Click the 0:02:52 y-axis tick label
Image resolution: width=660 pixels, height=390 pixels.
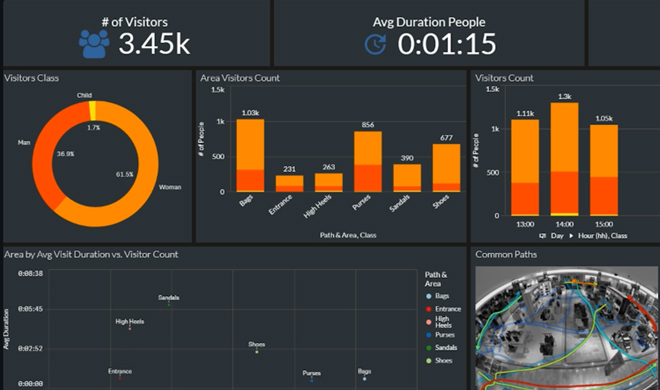coord(30,349)
